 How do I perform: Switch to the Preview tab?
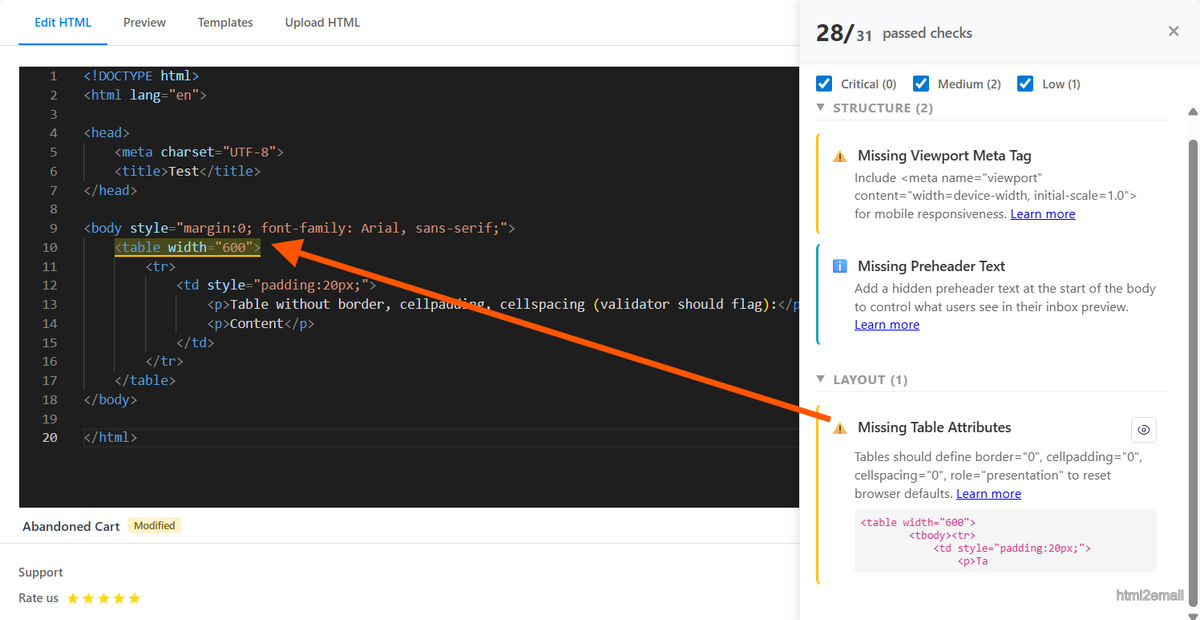point(144,21)
